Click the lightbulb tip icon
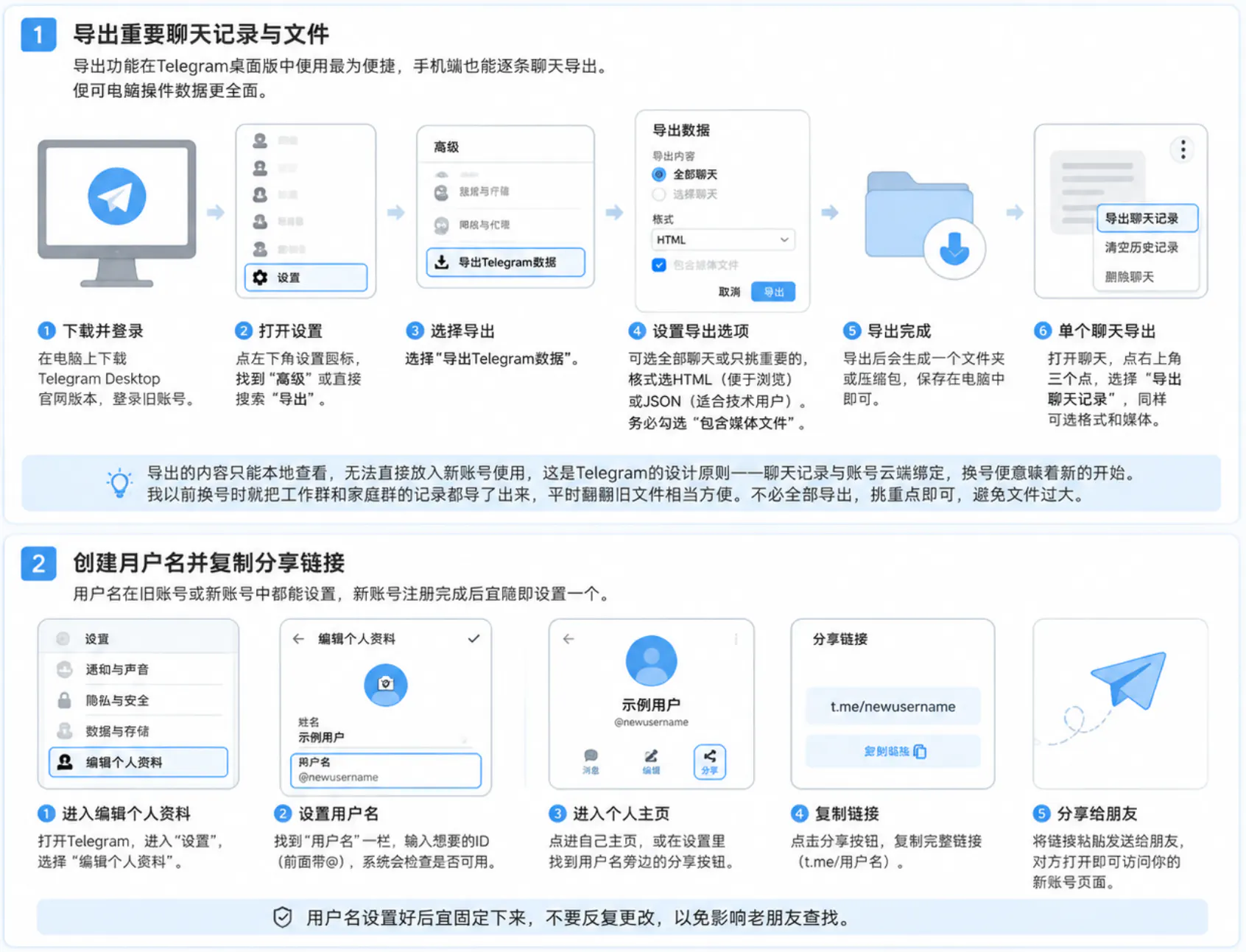Image resolution: width=1246 pixels, height=952 pixels. pos(119,483)
